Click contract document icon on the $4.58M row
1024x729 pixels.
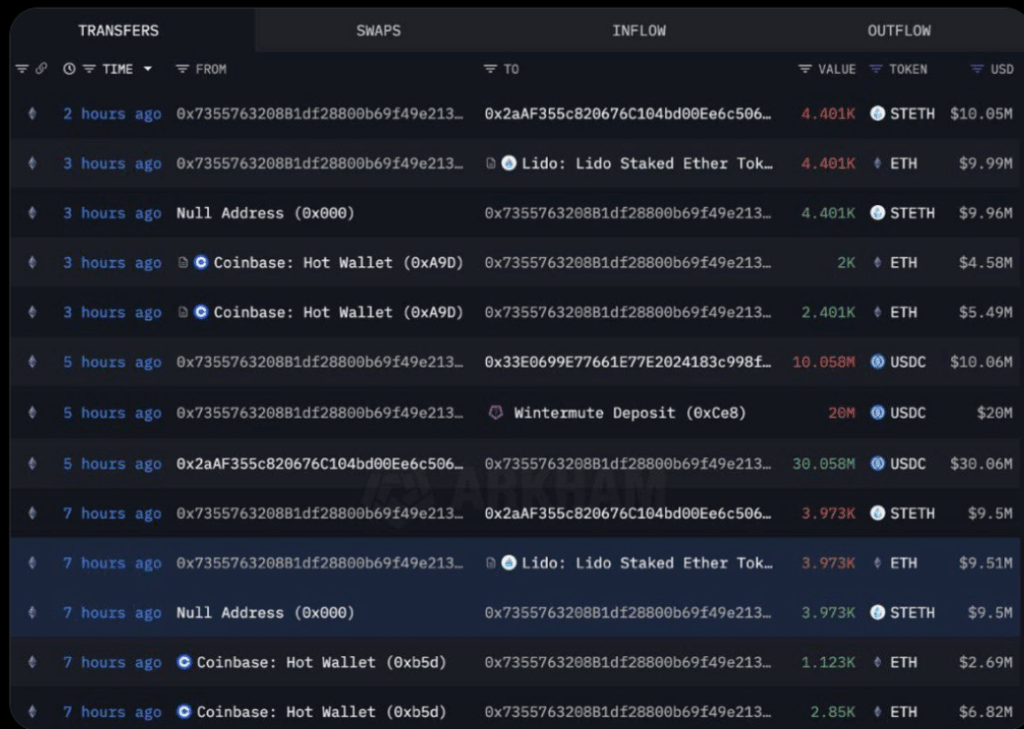click(x=183, y=263)
